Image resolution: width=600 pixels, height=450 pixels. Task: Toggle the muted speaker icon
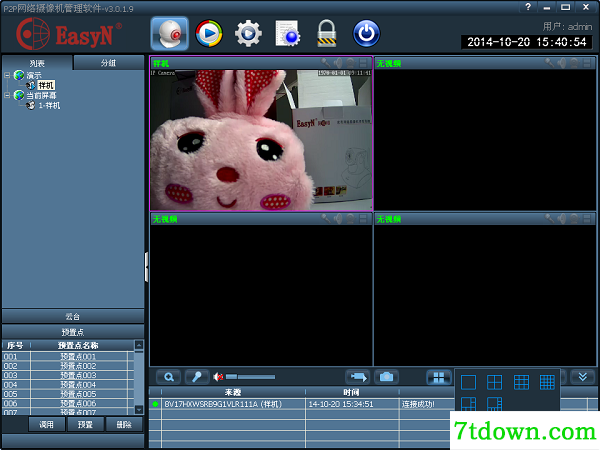click(x=218, y=377)
